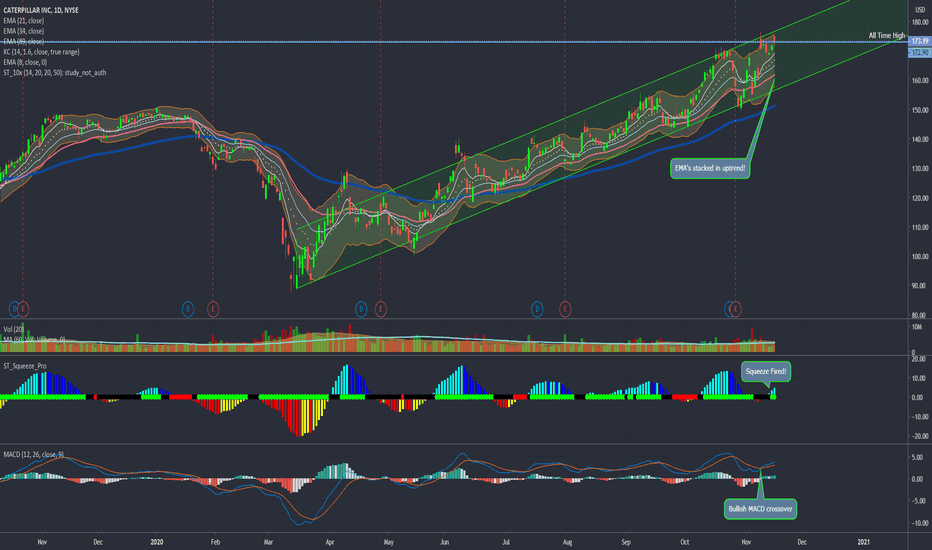Click the Sep label on time axis
This screenshot has width=932, height=550.
pyautogui.click(x=626, y=542)
